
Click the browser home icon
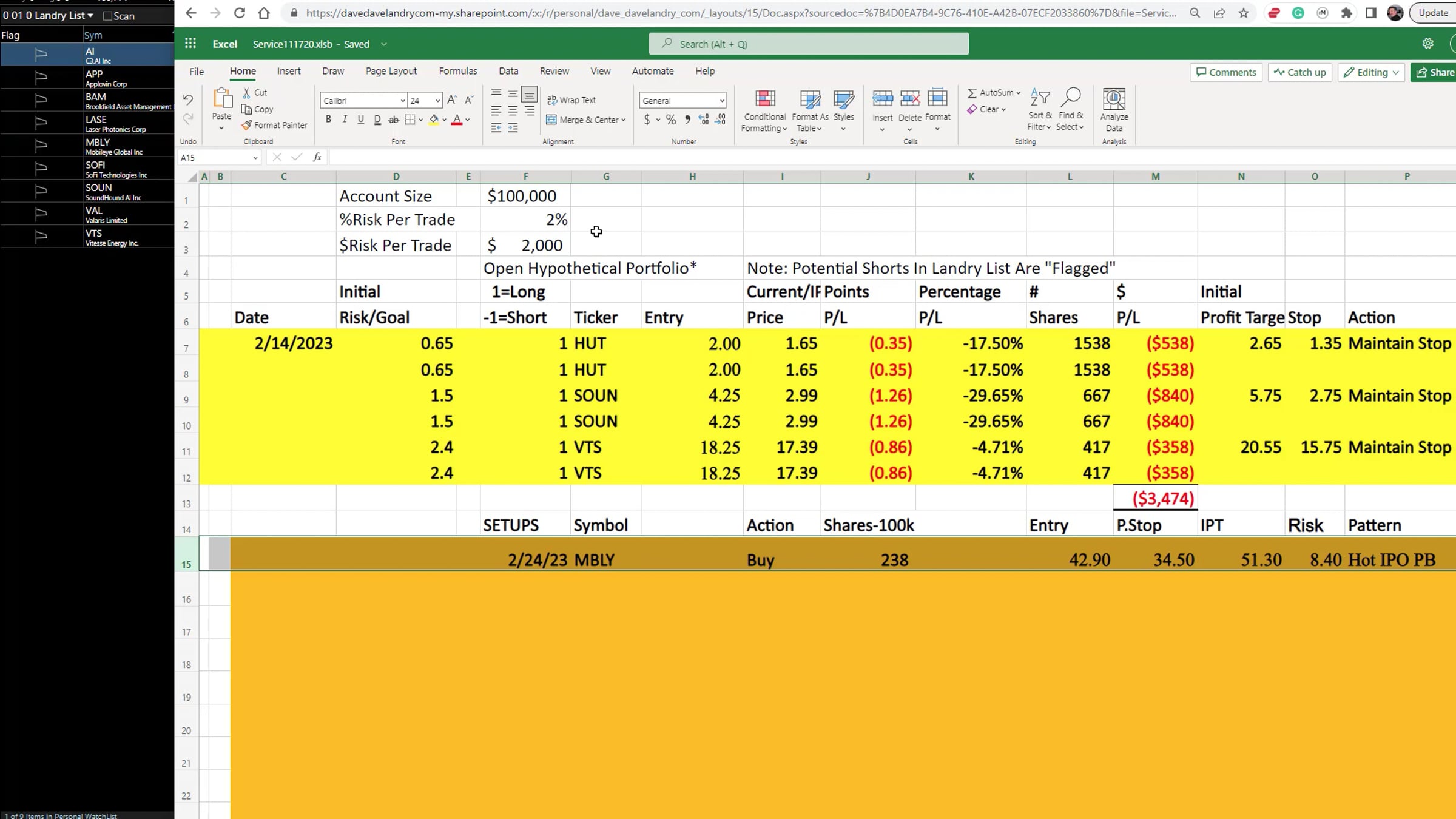click(264, 13)
